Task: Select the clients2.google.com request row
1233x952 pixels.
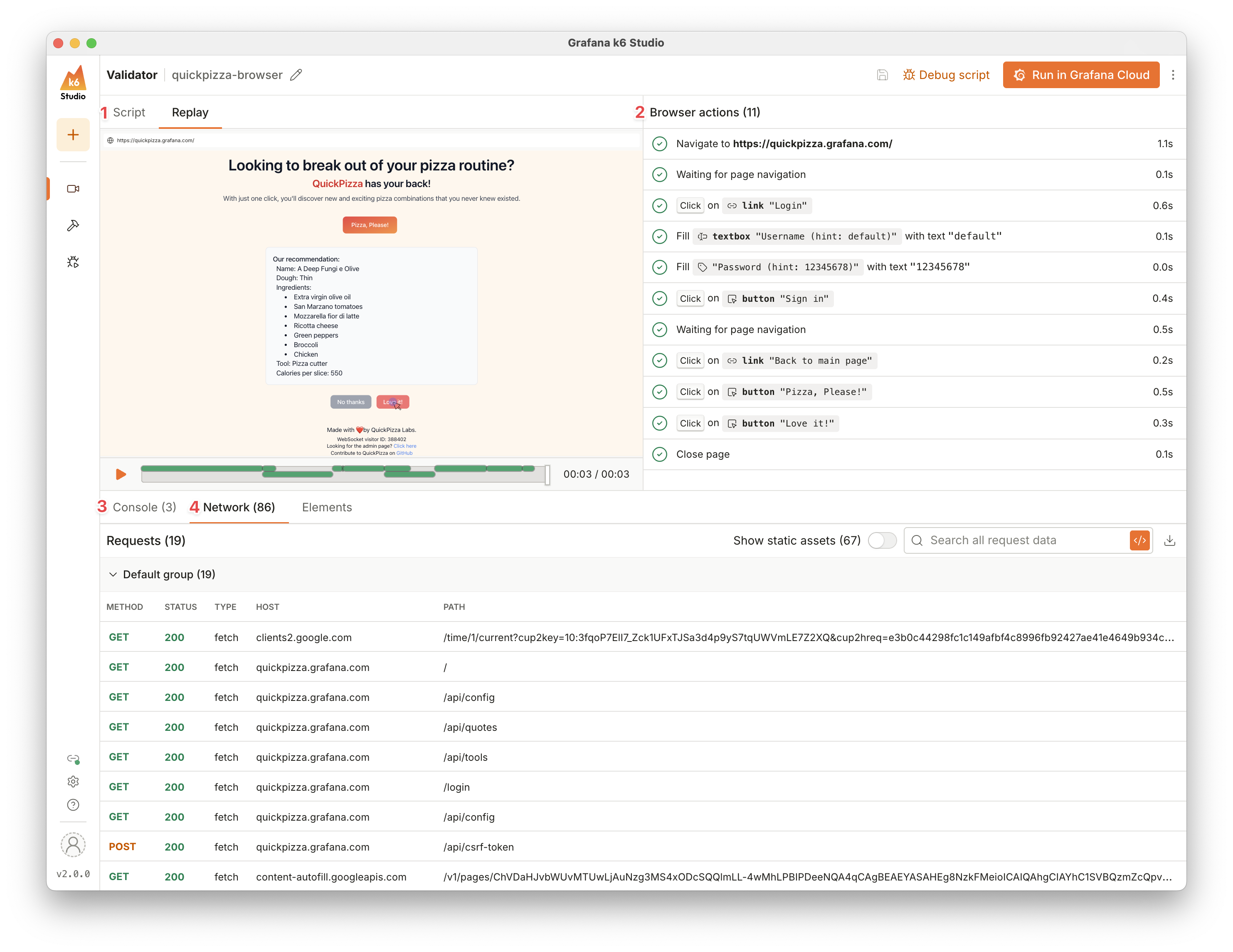Action: [642, 637]
